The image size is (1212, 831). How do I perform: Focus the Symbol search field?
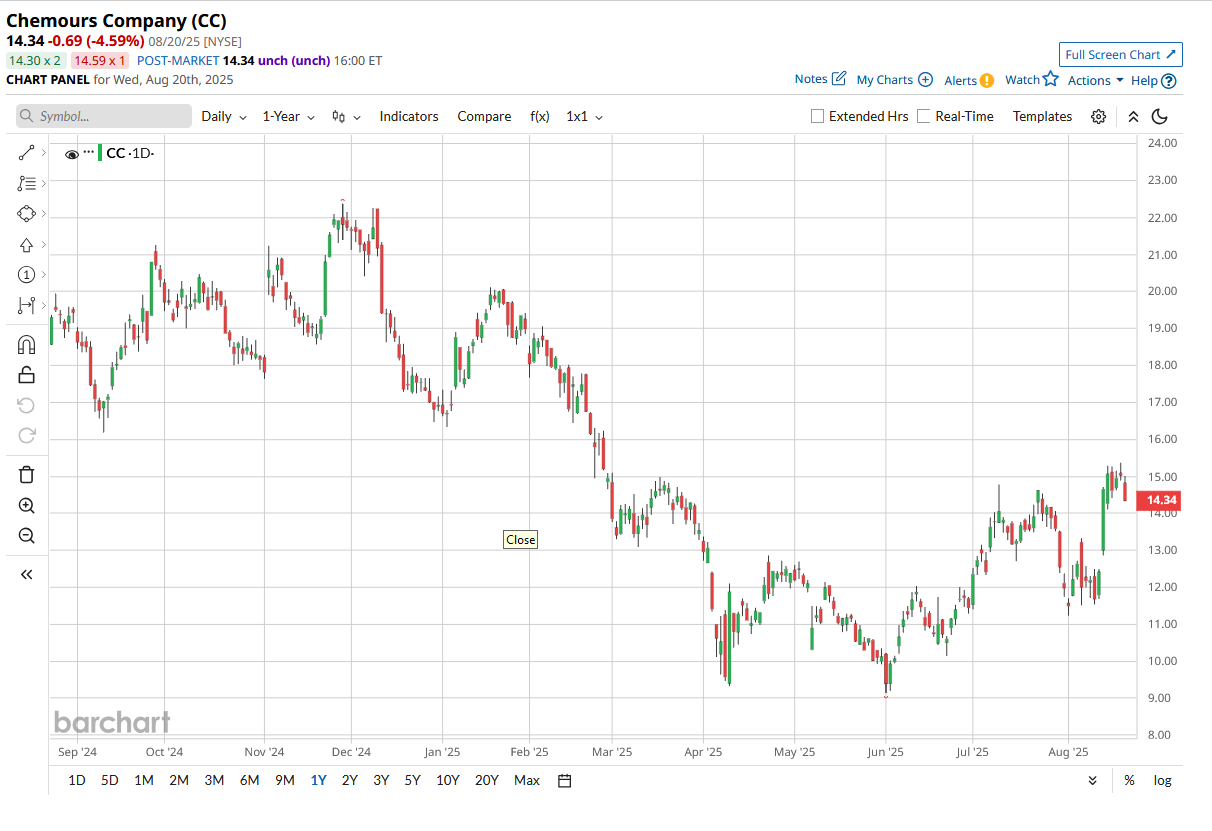tap(104, 117)
